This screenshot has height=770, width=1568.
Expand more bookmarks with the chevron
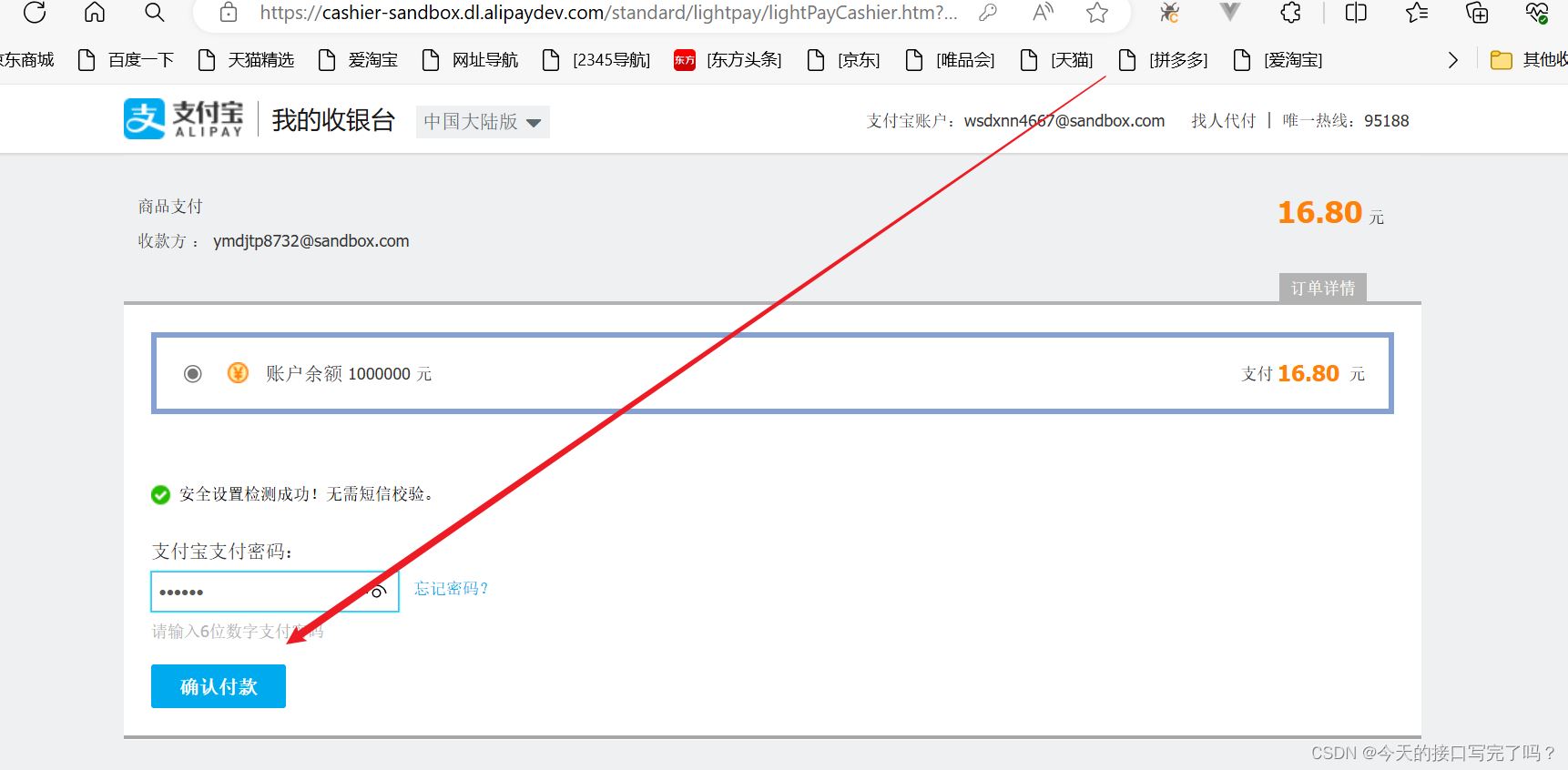(1453, 60)
